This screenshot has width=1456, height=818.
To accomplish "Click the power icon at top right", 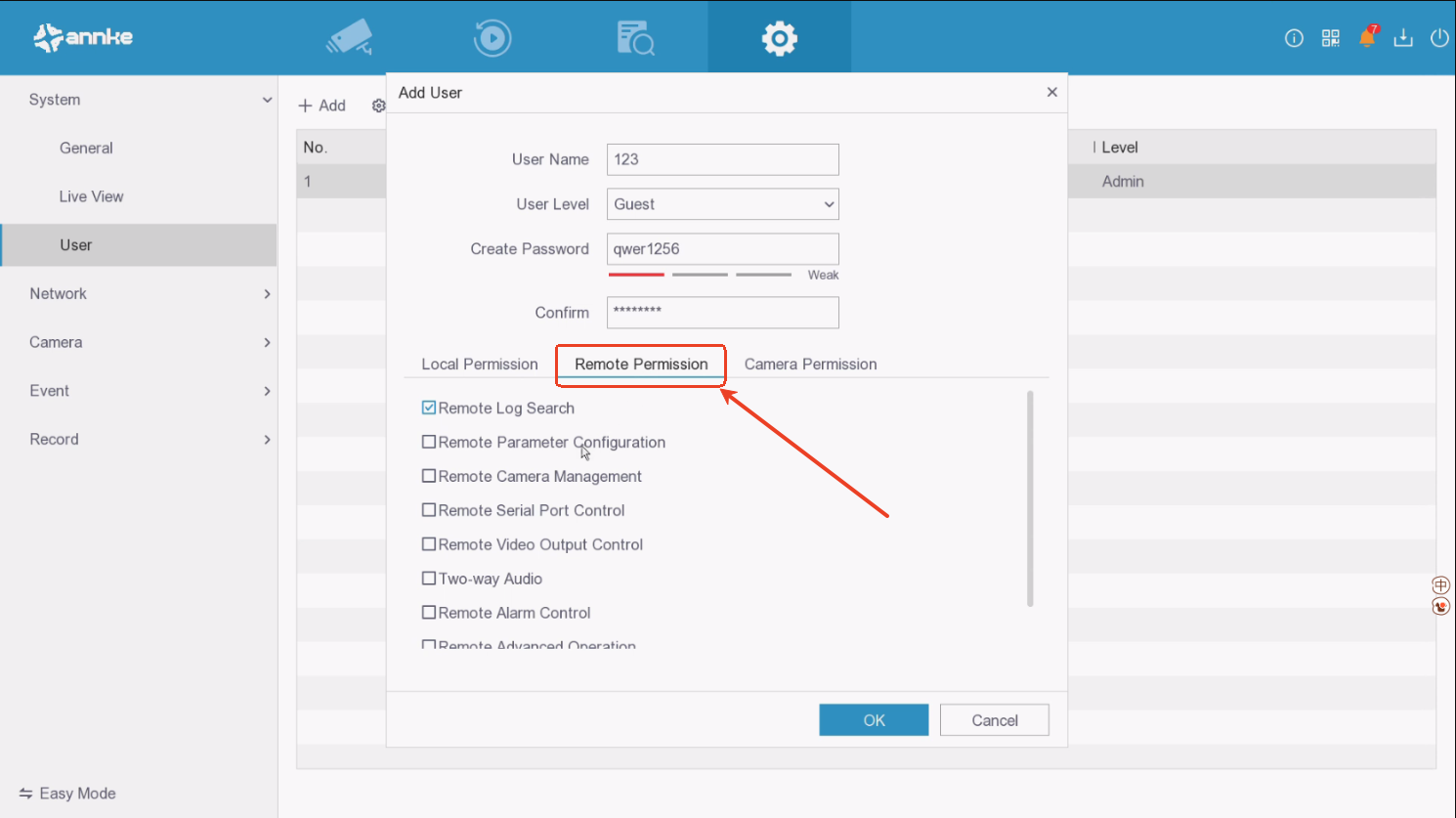I will point(1438,38).
